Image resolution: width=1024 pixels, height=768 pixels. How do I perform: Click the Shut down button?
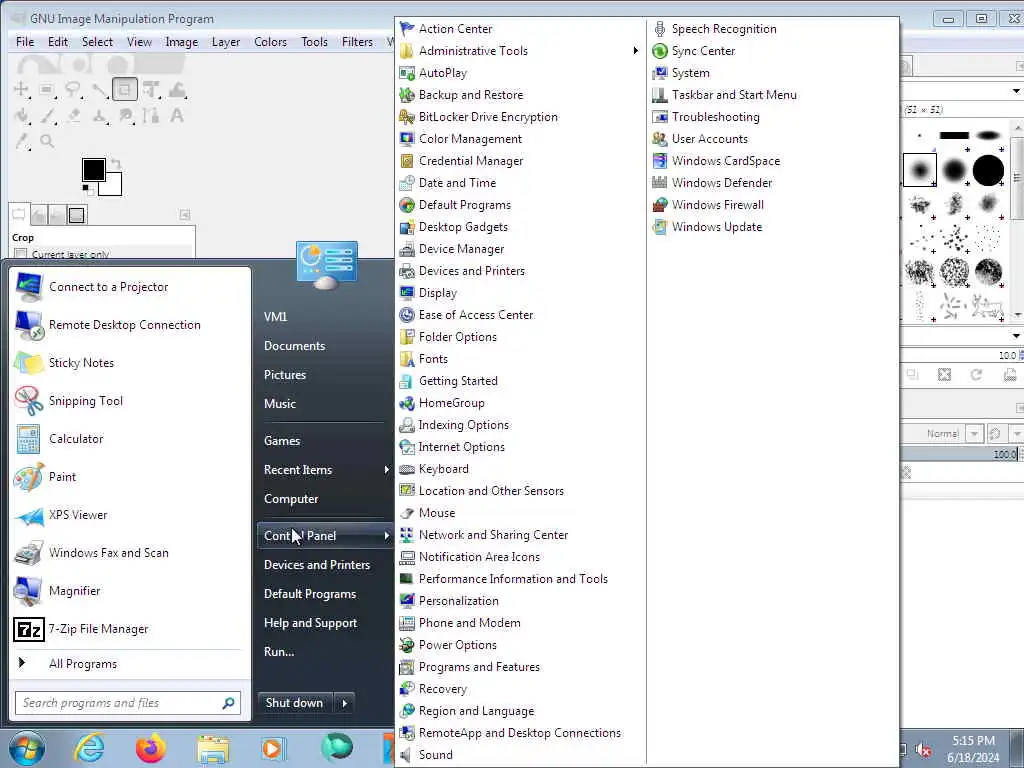click(x=295, y=703)
